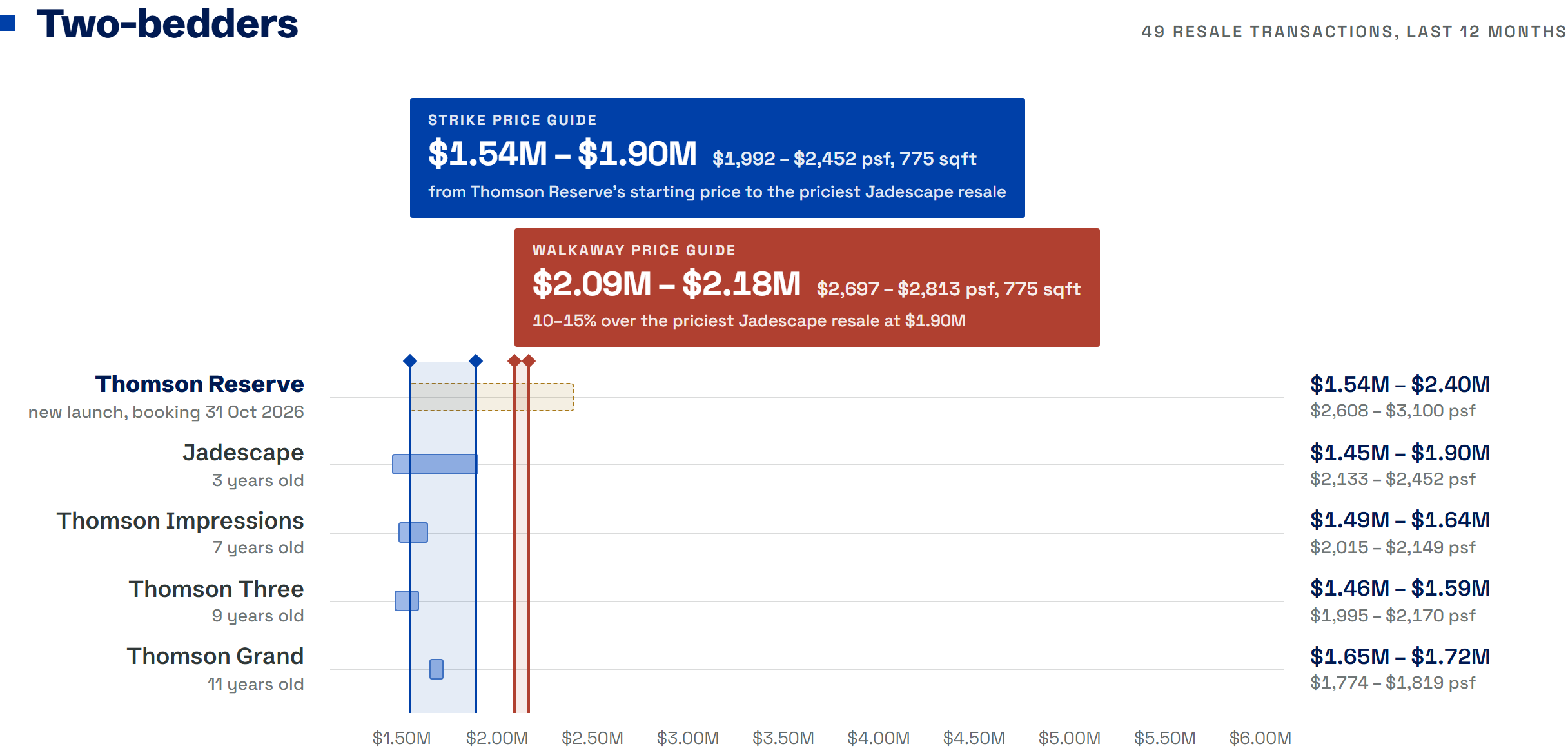
Task: Click Thomson Reserve dashed range bar
Action: (492, 397)
